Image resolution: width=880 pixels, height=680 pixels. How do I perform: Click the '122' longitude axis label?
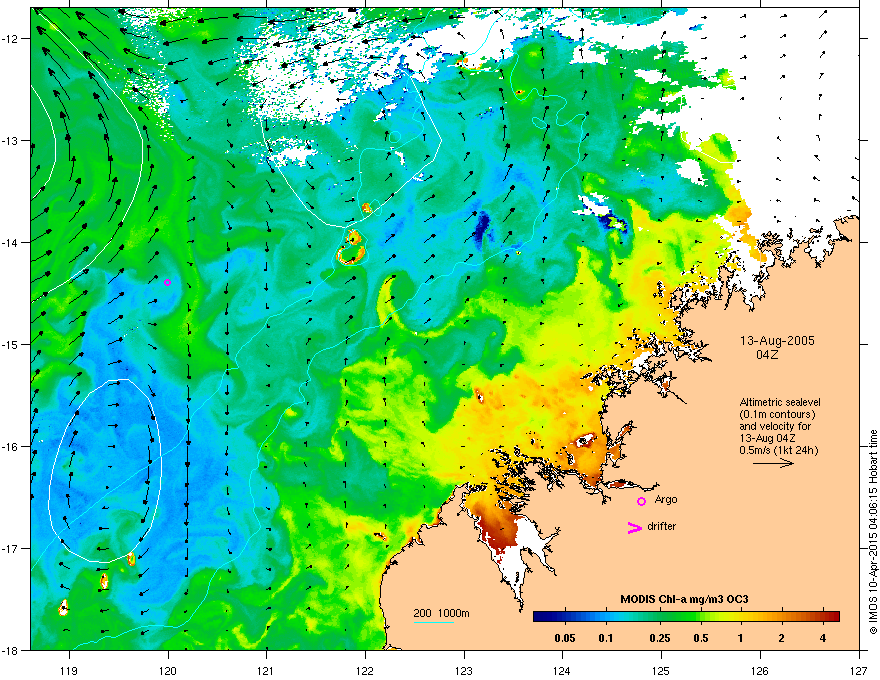(x=365, y=670)
